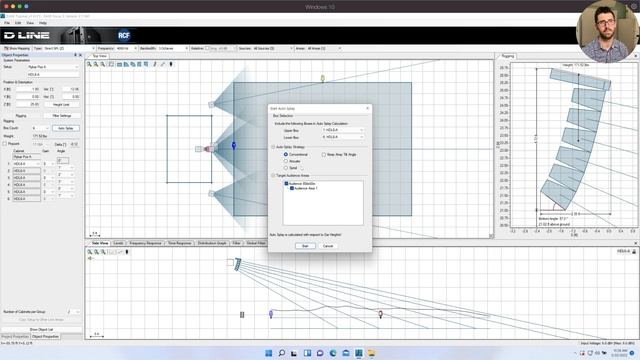The image size is (640, 360).
Task: Click the mouse pointer icon in Top View toolbar
Action: pyautogui.click(x=171, y=64)
